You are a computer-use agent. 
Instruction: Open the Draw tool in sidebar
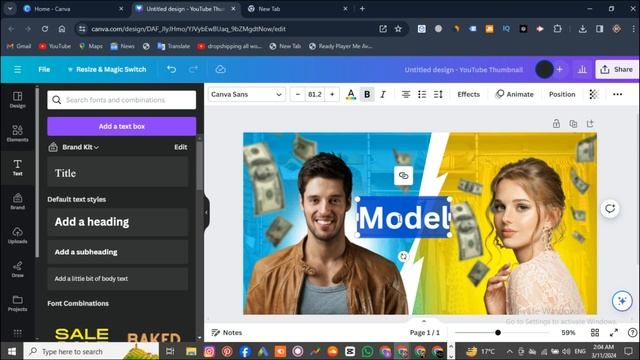coord(17,269)
